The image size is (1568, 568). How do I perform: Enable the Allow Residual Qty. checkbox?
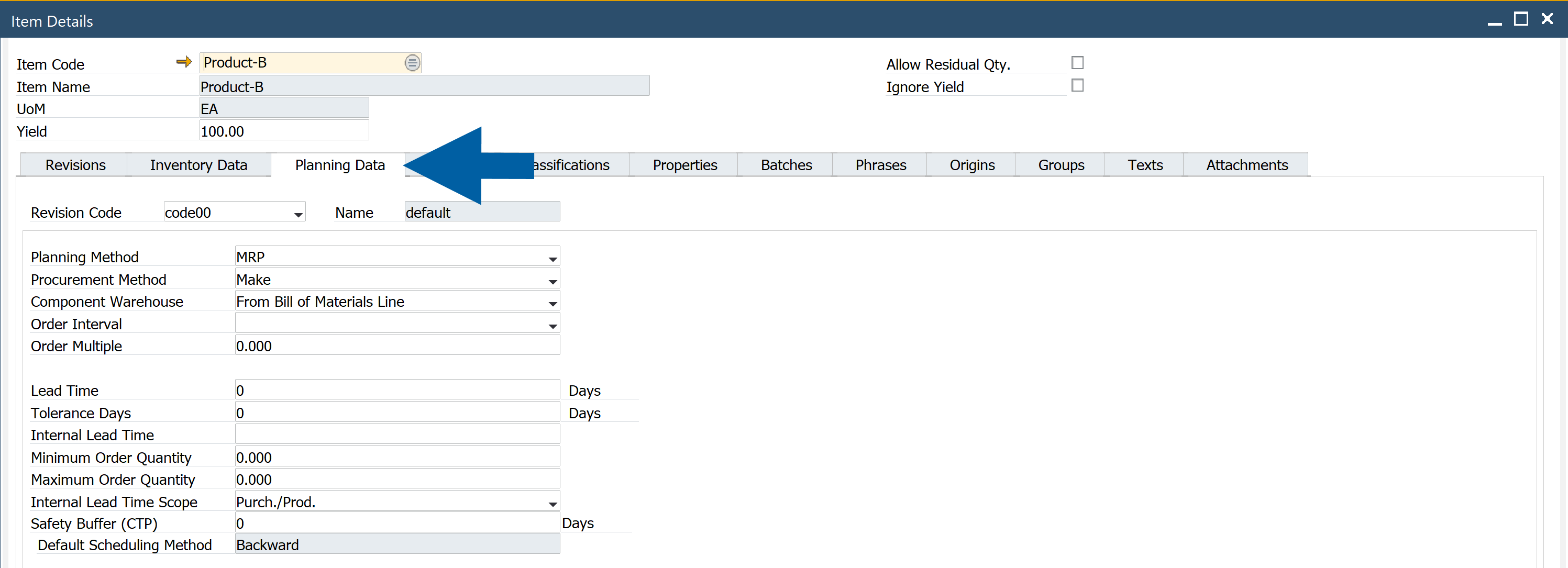pos(1077,63)
